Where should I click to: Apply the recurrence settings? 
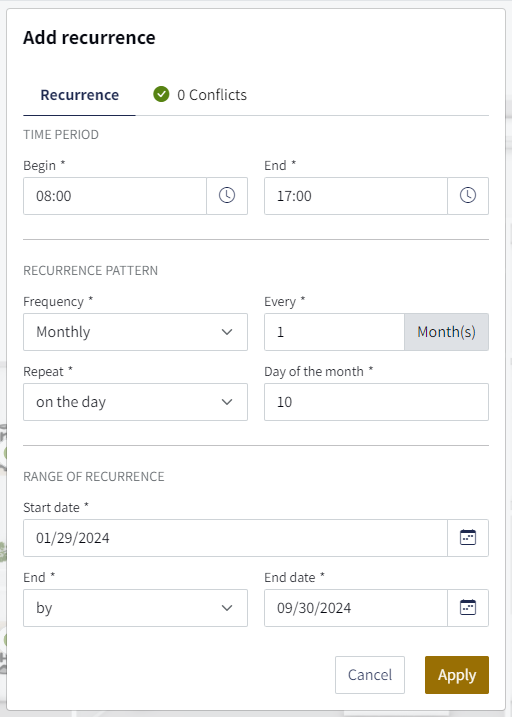coord(457,675)
